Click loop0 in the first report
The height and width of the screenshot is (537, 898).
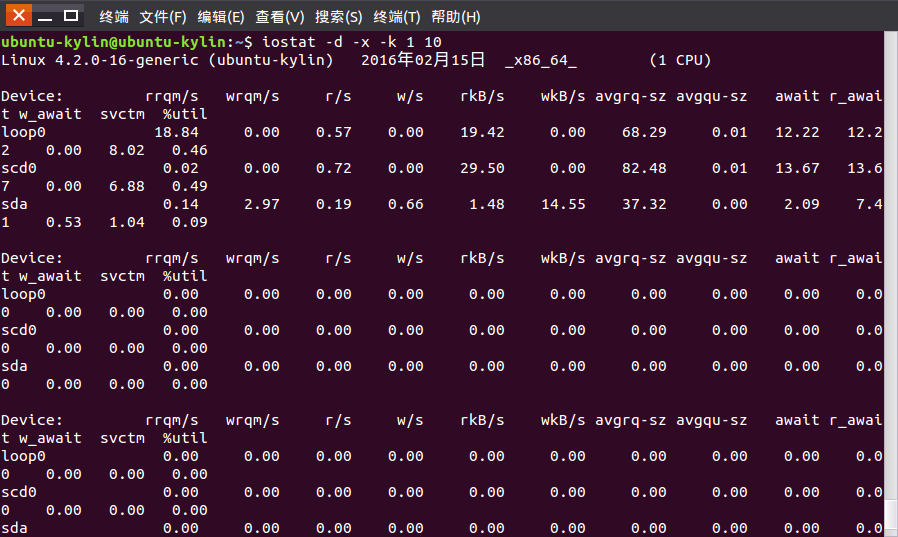(23, 132)
